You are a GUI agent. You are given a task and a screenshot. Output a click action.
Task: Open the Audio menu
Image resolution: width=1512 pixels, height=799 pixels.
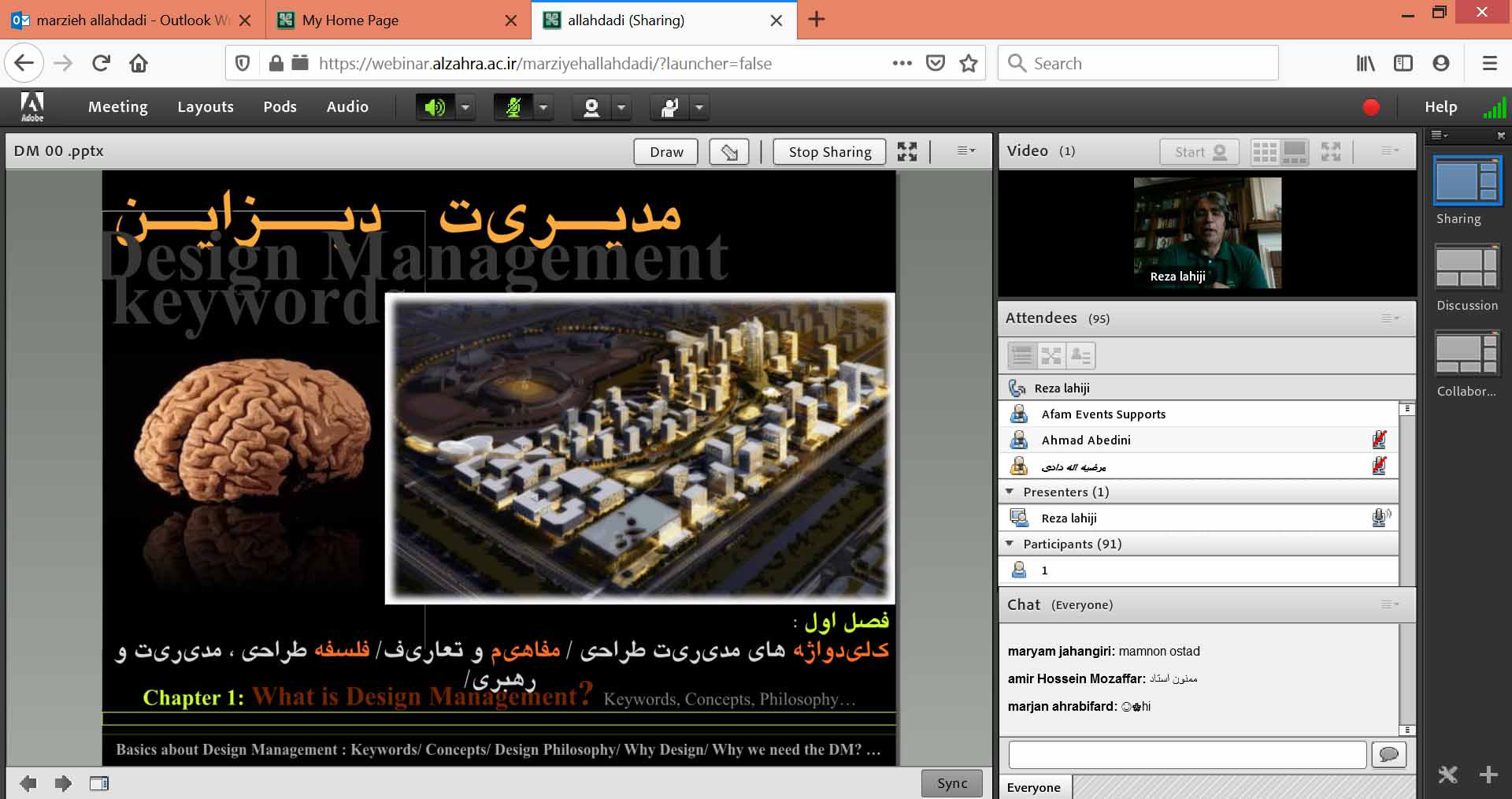(x=347, y=107)
